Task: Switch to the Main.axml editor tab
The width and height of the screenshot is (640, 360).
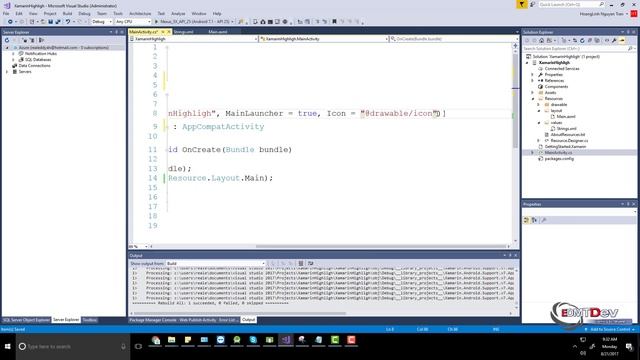Action: click(x=218, y=32)
